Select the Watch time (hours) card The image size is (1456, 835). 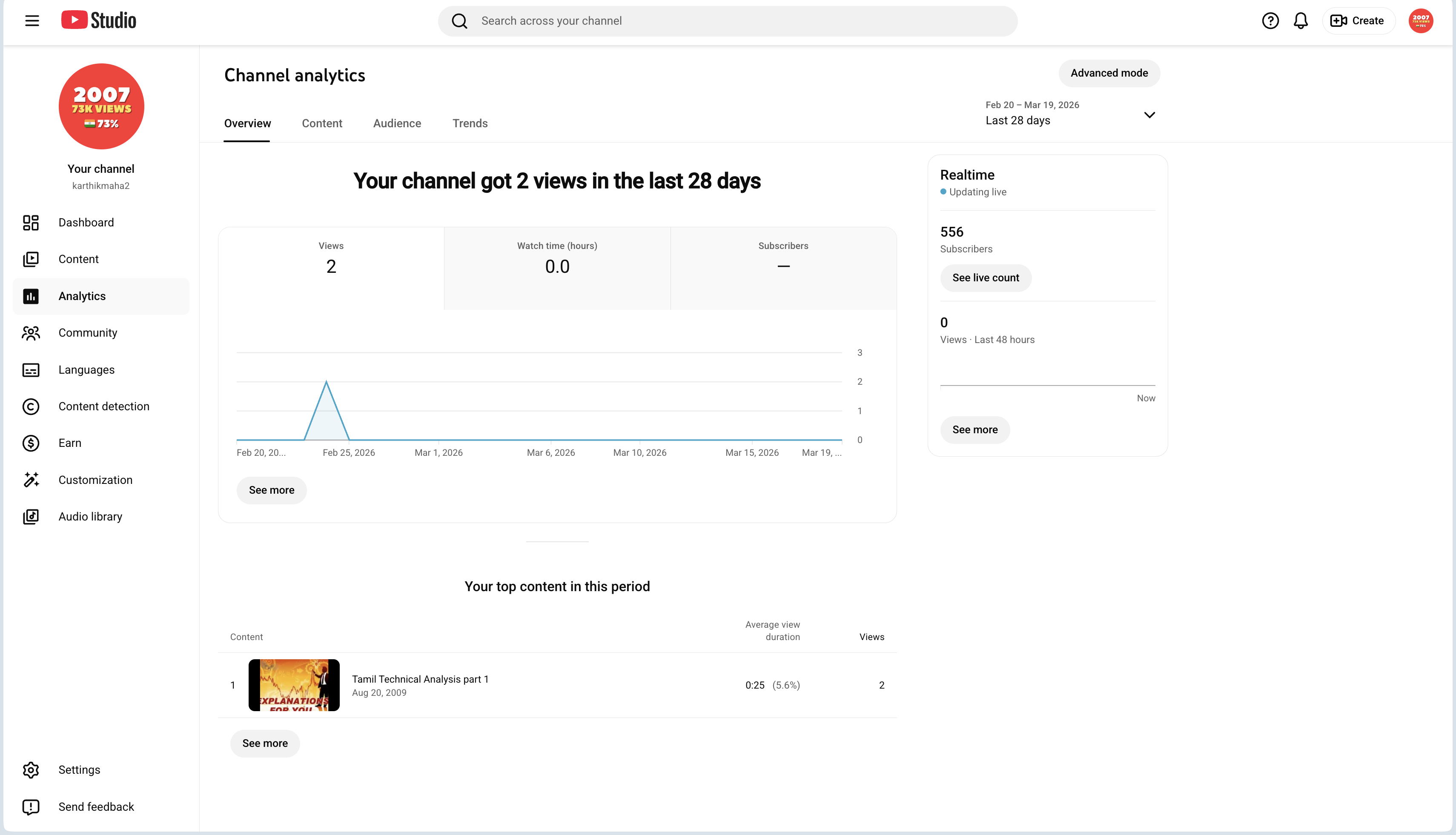click(x=557, y=269)
